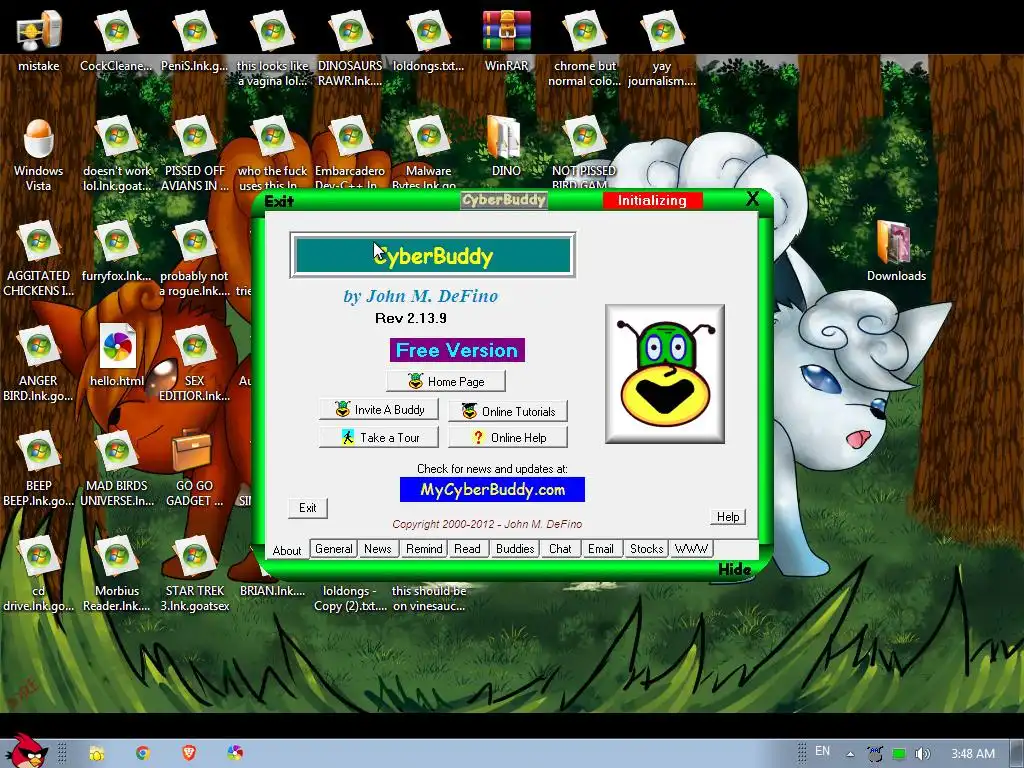Switch to the Buddies tab
The width and height of the screenshot is (1024, 768).
point(515,549)
